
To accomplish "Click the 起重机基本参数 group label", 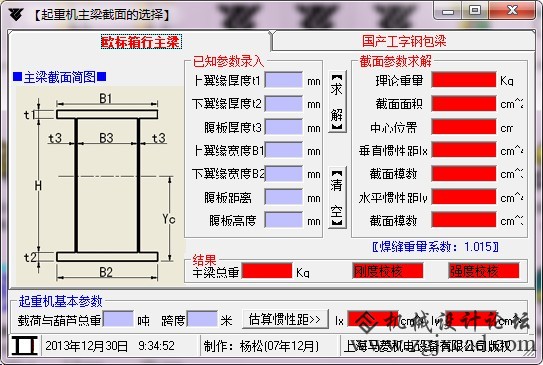I will [x=61, y=301].
